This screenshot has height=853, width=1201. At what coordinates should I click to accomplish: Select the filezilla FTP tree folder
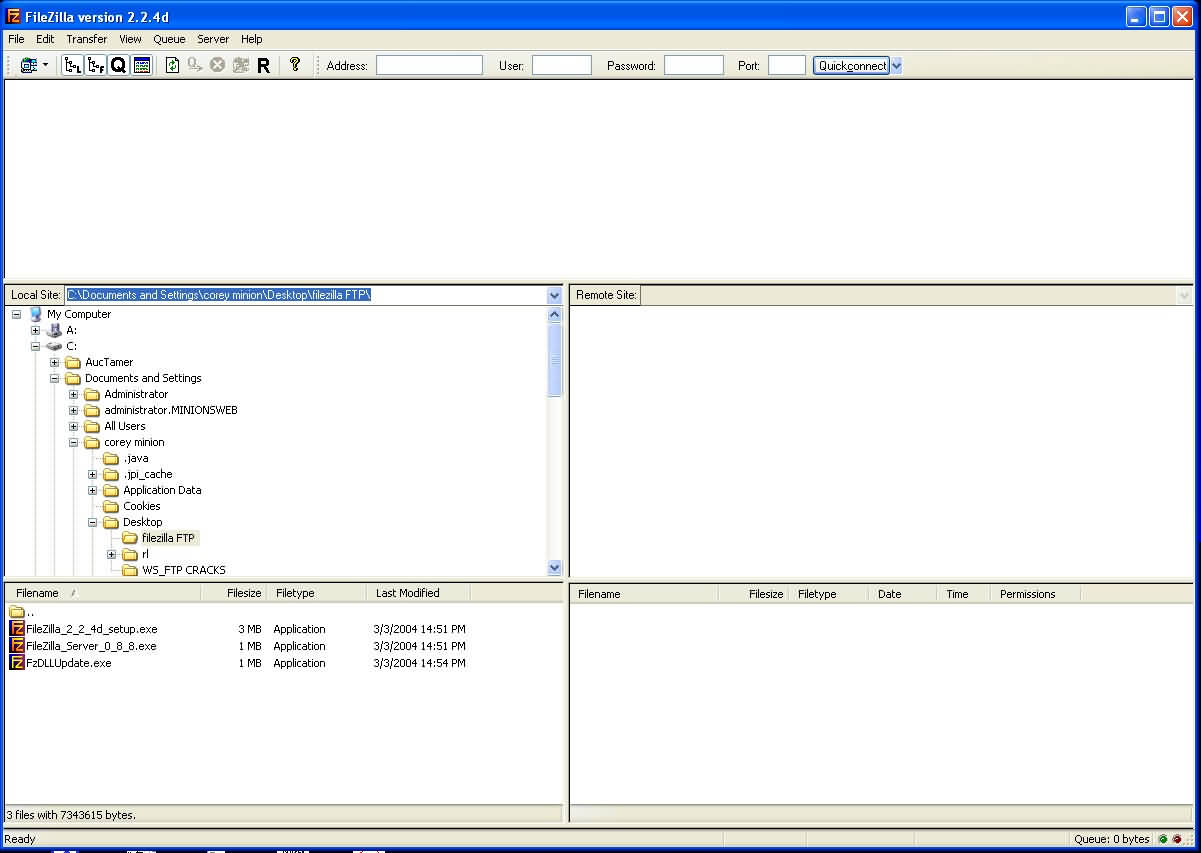[168, 538]
